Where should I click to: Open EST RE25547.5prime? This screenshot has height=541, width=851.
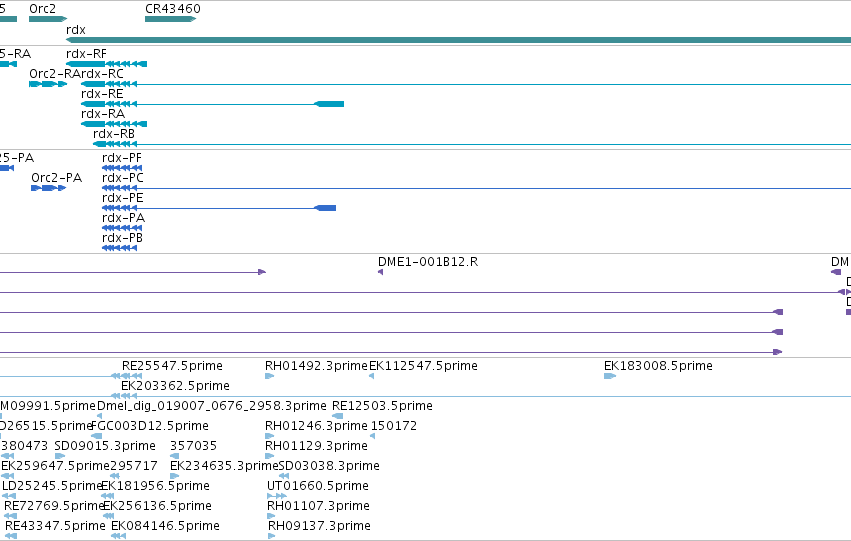point(172,366)
